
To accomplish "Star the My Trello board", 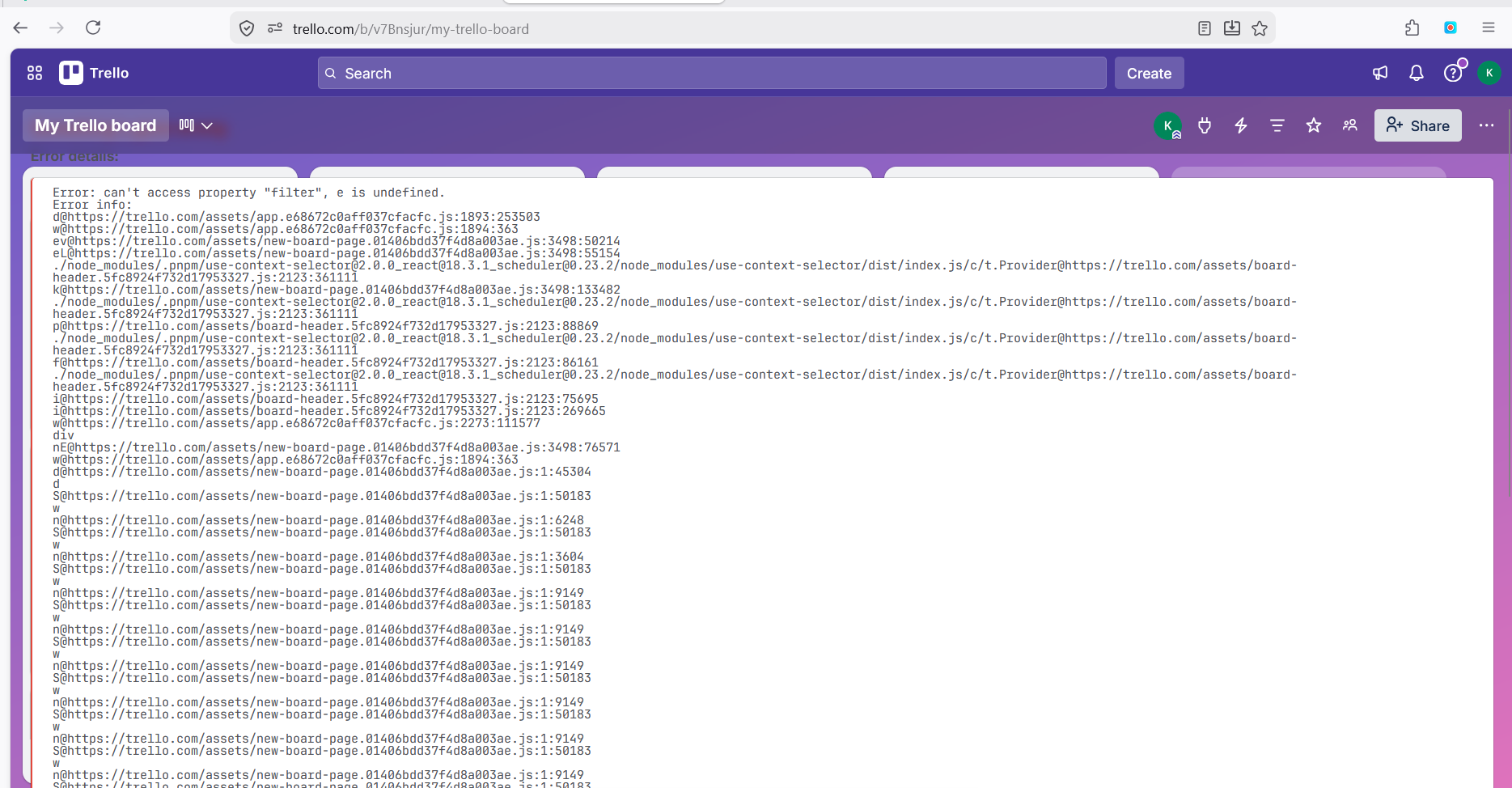I will tap(1314, 125).
